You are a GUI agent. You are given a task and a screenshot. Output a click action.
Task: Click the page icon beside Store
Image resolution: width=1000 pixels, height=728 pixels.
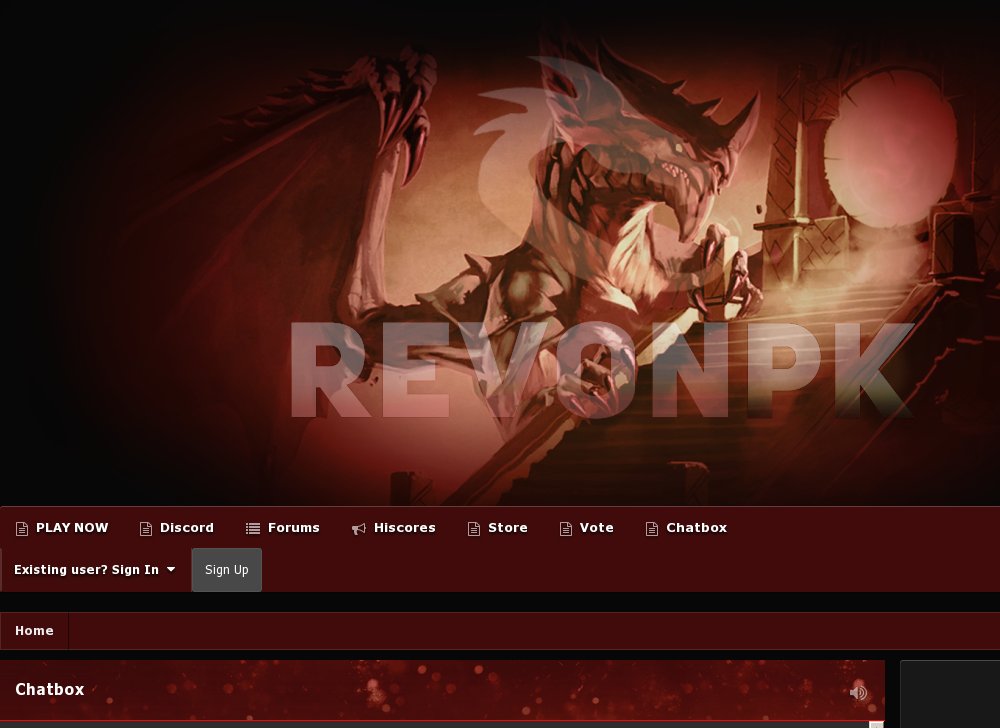tap(473, 528)
